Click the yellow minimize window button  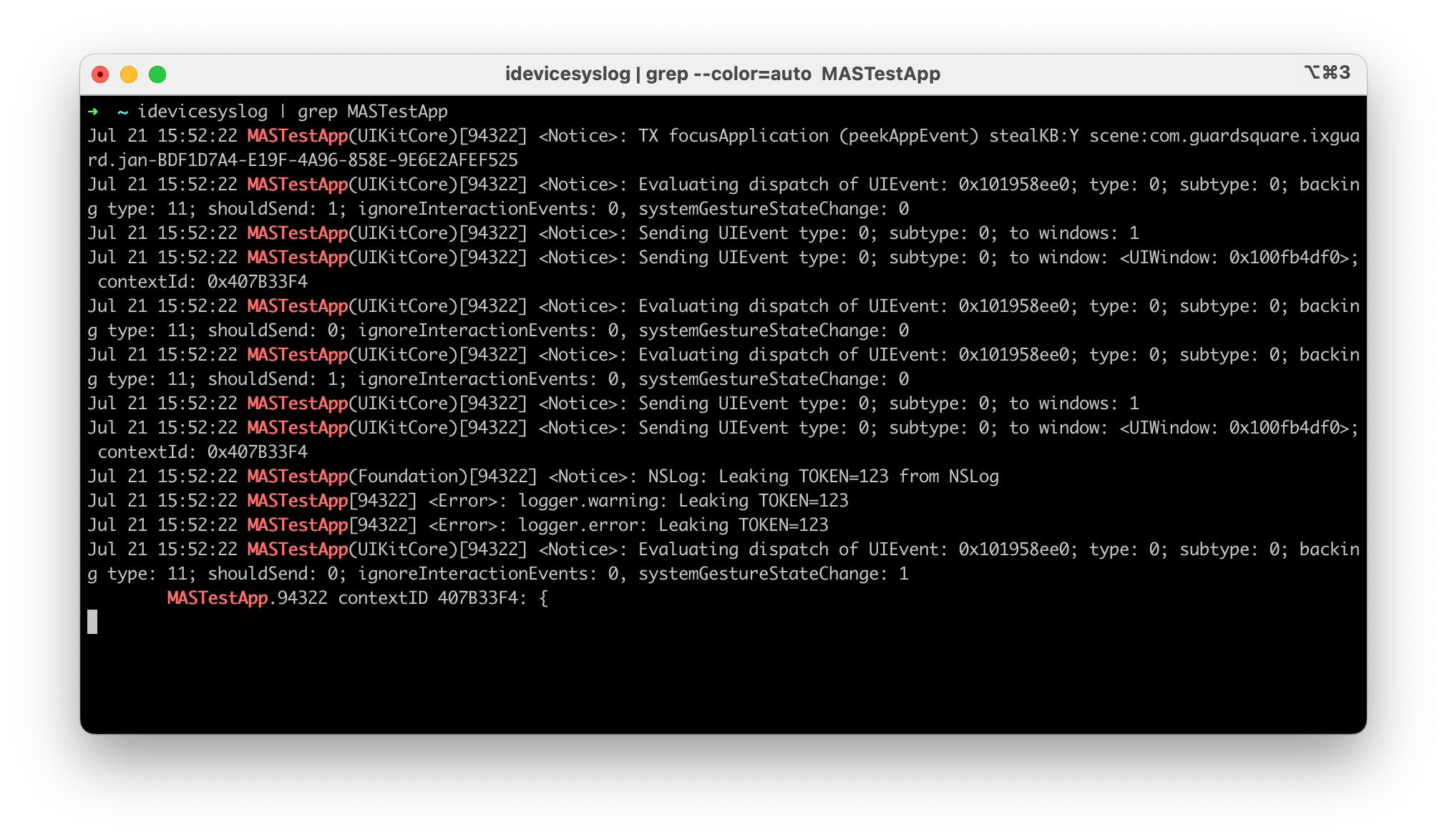pos(129,74)
